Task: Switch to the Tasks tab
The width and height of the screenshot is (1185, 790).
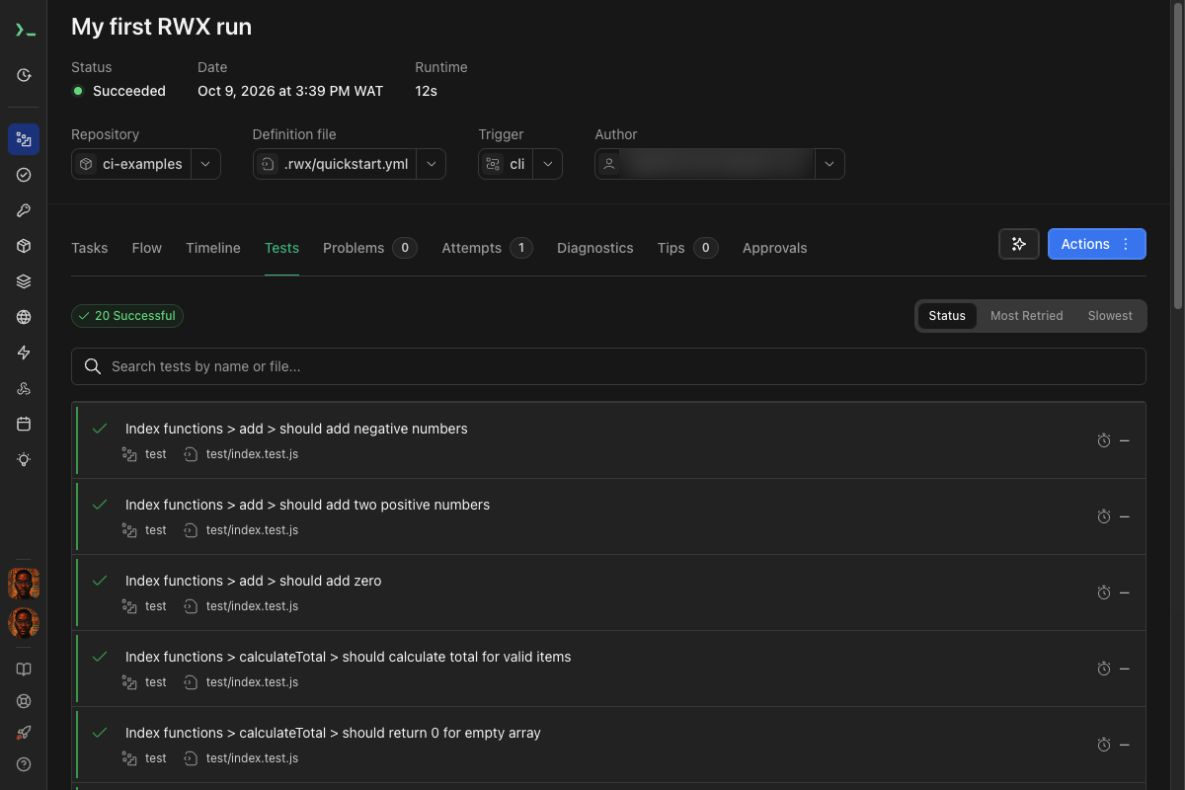Action: click(89, 248)
